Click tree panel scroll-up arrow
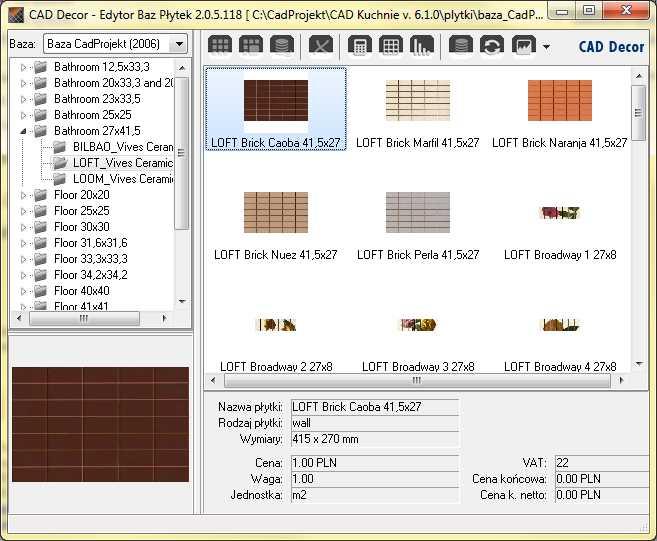The image size is (657, 541). [x=182, y=67]
